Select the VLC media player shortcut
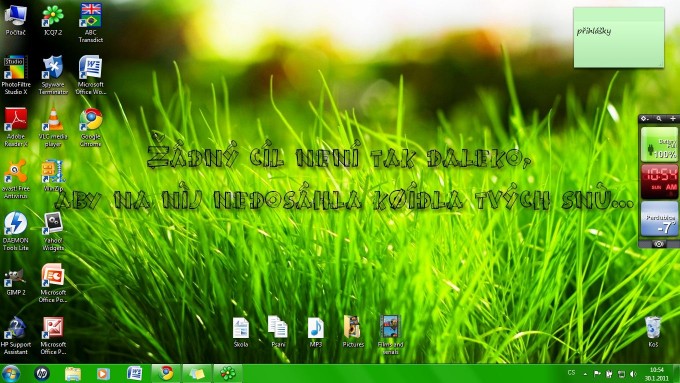680x383 pixels. 53,127
